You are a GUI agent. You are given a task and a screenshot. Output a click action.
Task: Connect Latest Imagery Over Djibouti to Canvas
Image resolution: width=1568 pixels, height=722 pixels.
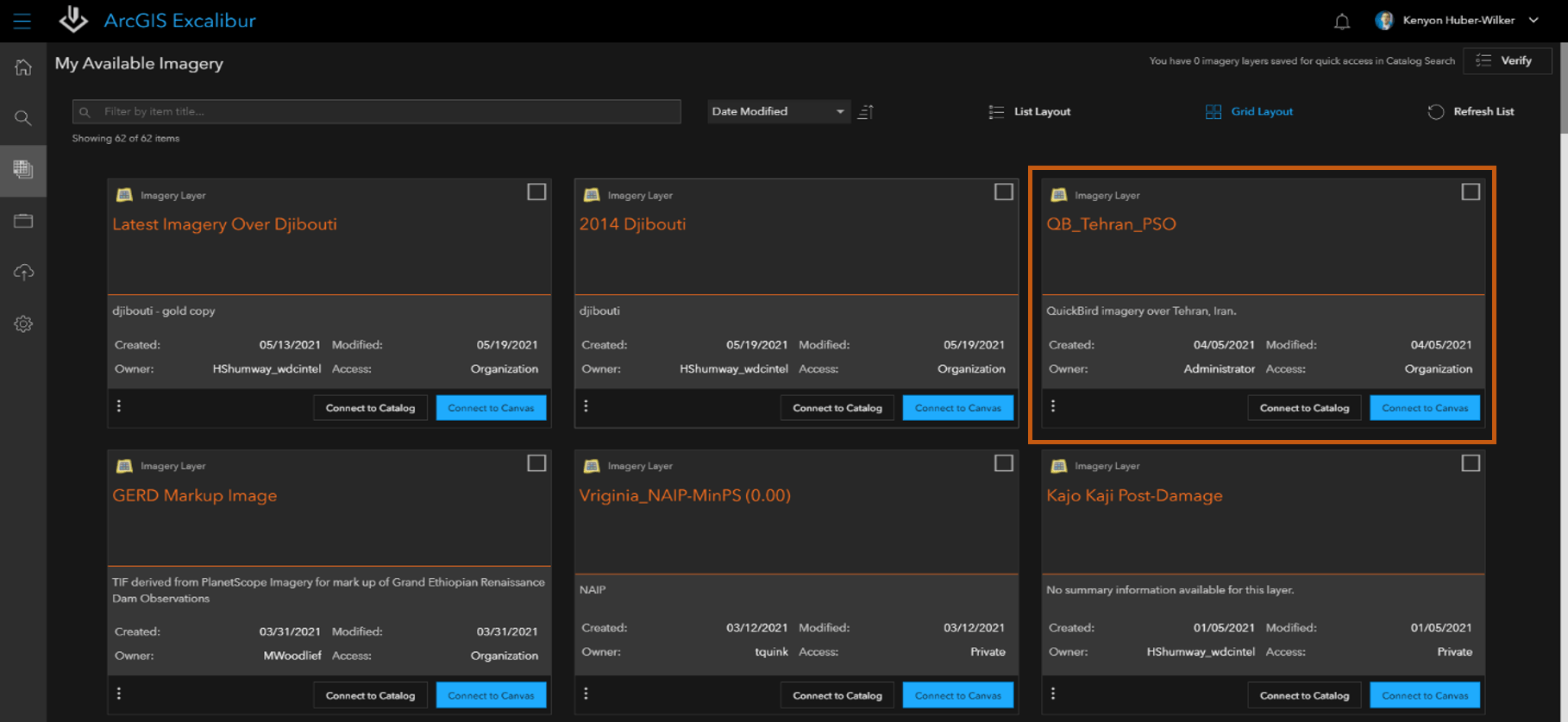491,408
